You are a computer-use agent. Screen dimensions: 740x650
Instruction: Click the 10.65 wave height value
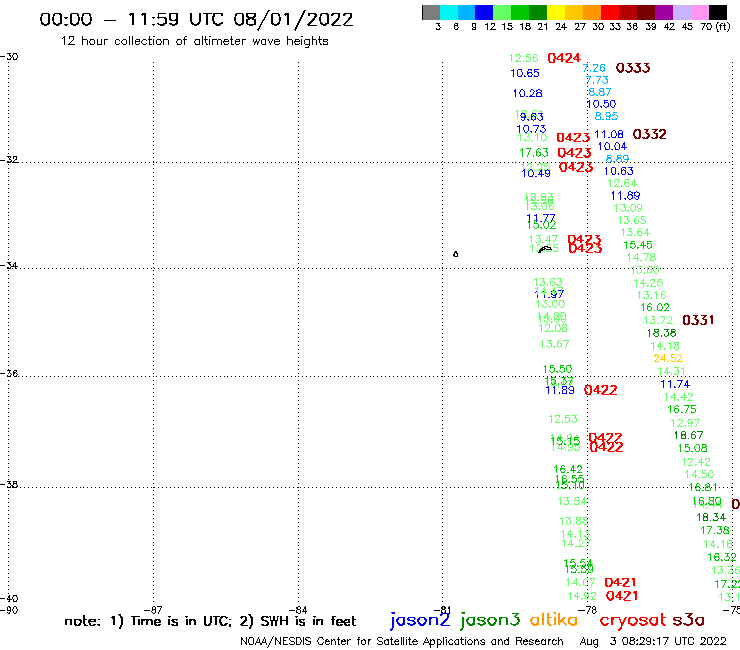[x=525, y=73]
